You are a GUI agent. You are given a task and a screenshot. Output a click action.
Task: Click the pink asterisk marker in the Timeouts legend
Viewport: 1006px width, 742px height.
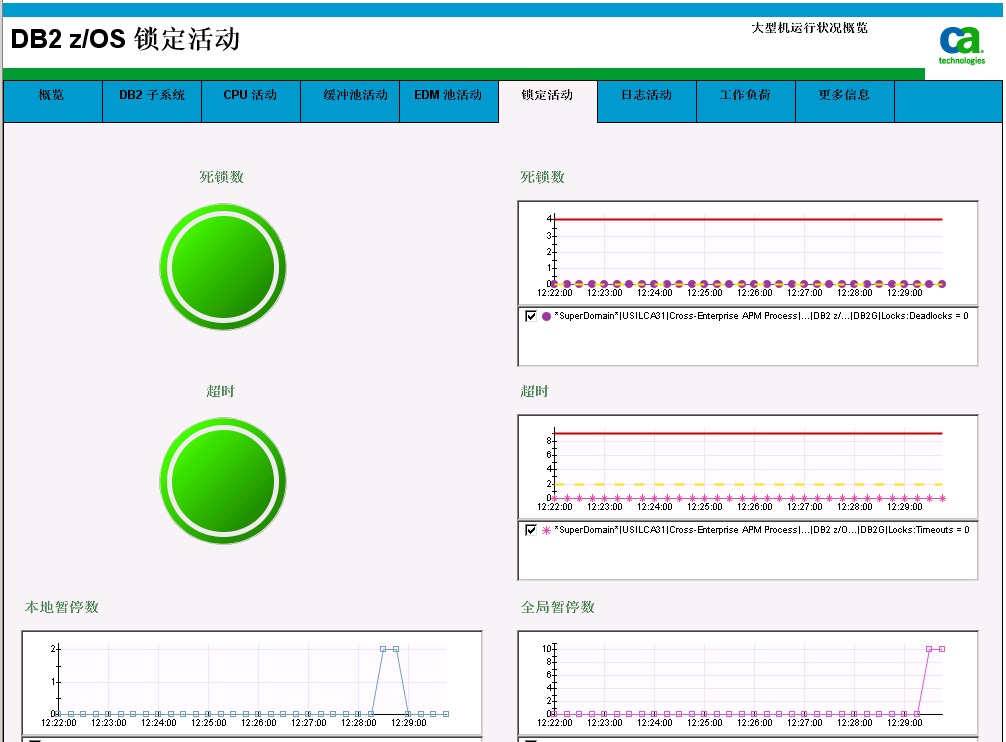tap(546, 530)
